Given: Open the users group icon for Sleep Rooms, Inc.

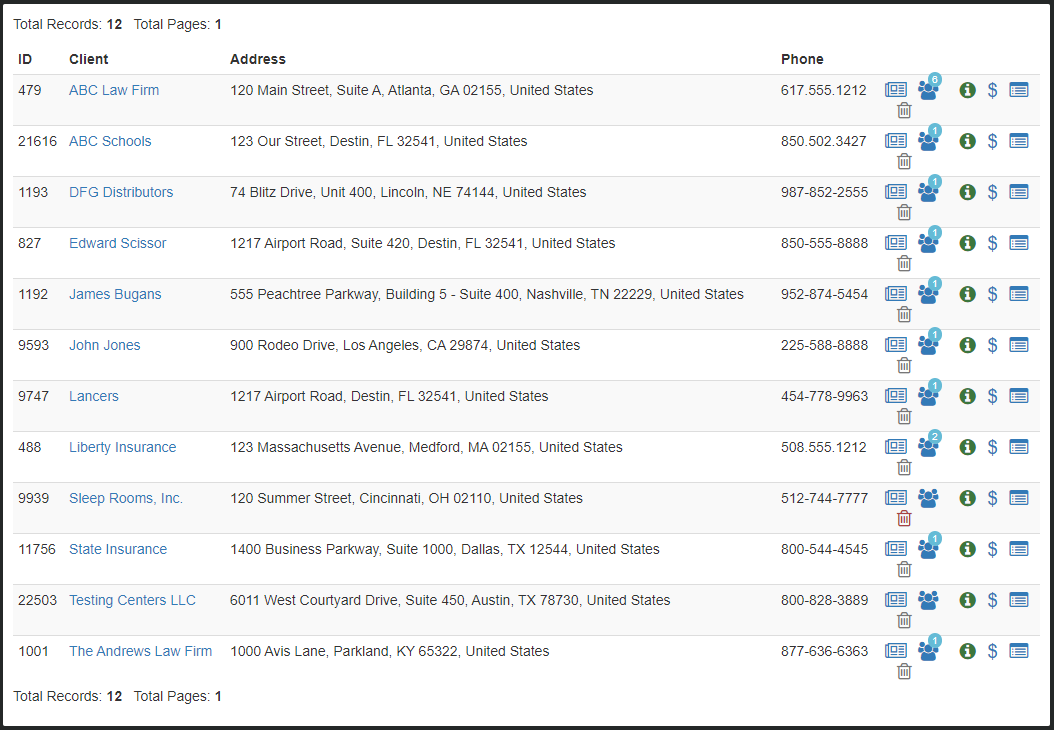Looking at the screenshot, I should point(928,499).
